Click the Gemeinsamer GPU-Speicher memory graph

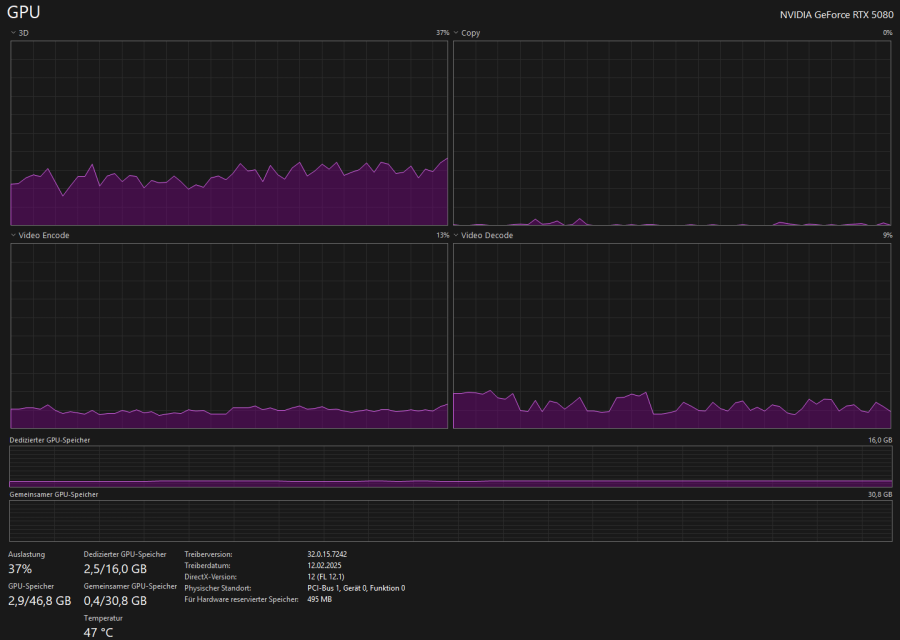point(450,521)
